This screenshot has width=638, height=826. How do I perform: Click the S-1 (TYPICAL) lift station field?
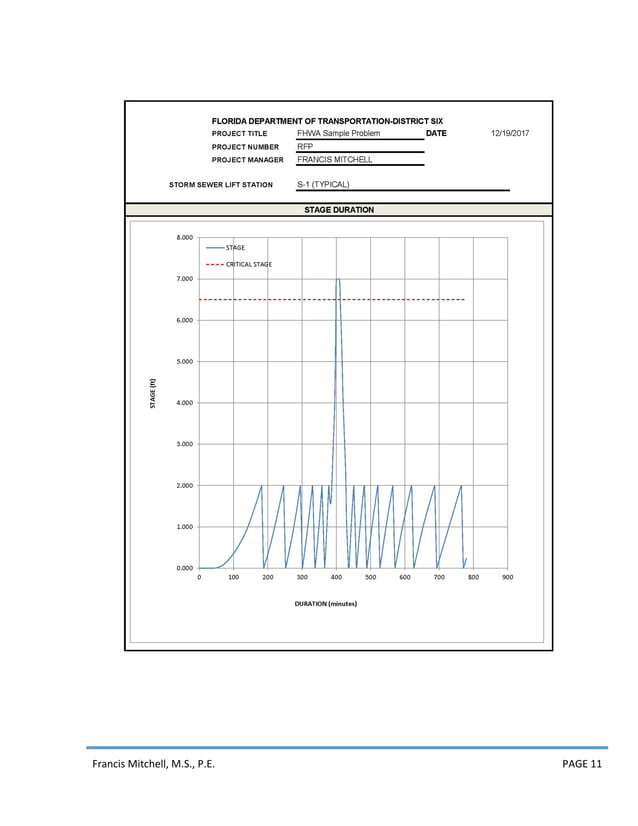pyautogui.click(x=403, y=184)
